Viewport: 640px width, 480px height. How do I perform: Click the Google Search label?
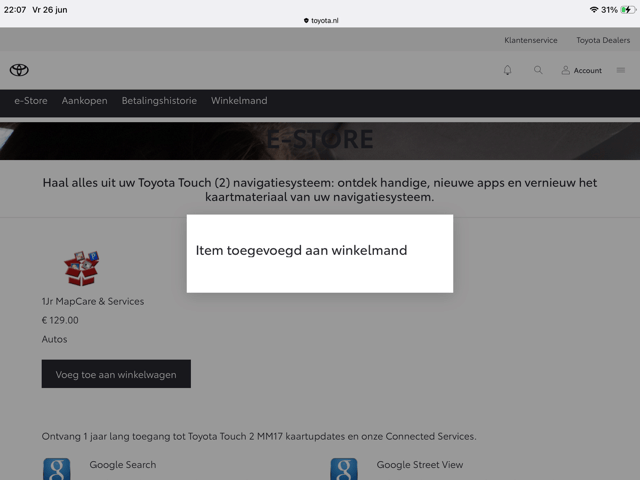(x=123, y=464)
